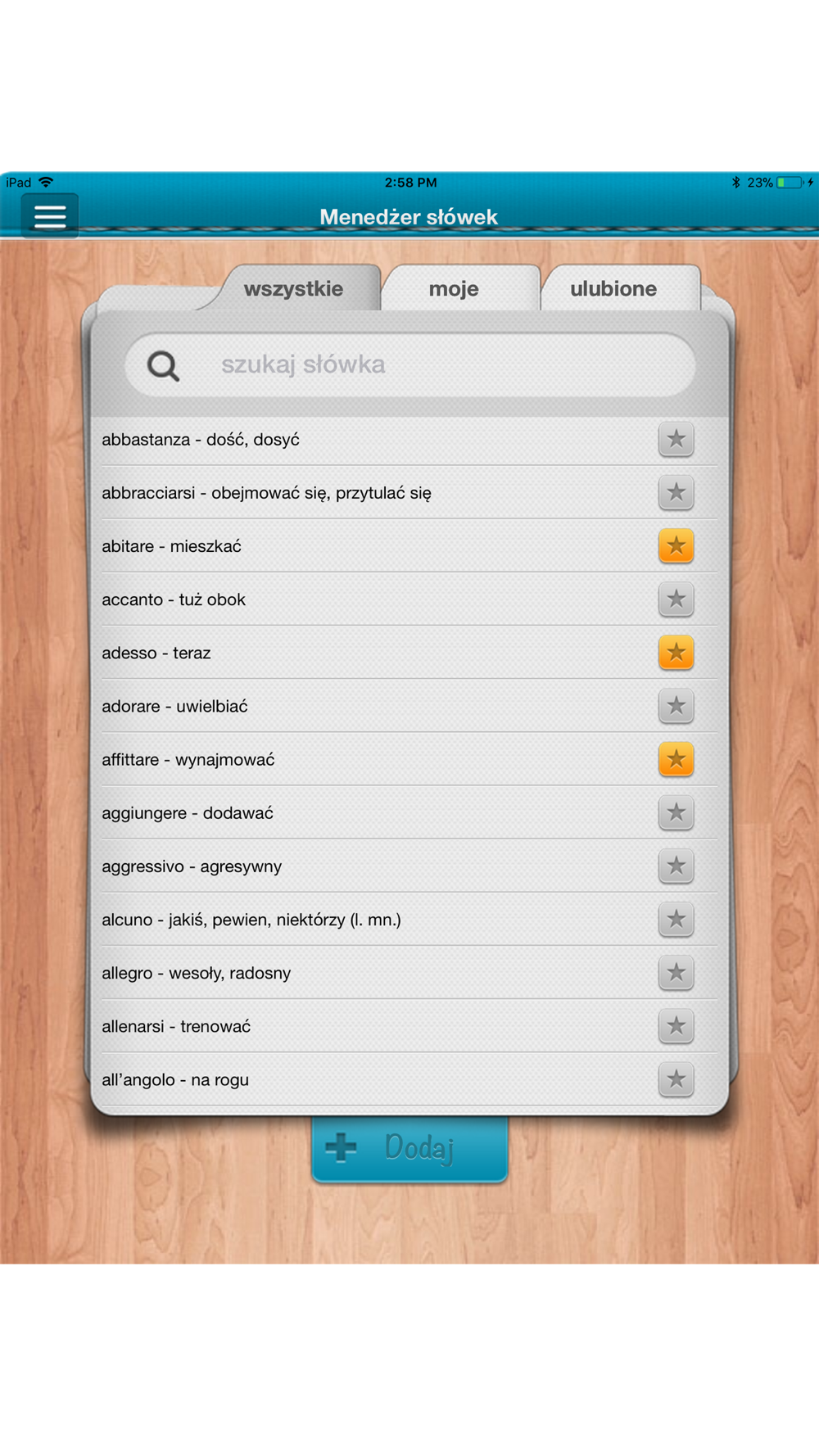Open the alcuno word entry

coord(409,920)
